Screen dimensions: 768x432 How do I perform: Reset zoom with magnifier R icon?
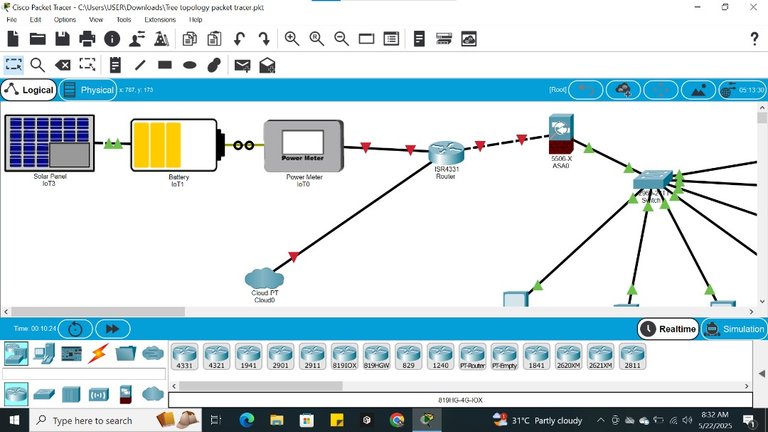pyautogui.click(x=316, y=39)
